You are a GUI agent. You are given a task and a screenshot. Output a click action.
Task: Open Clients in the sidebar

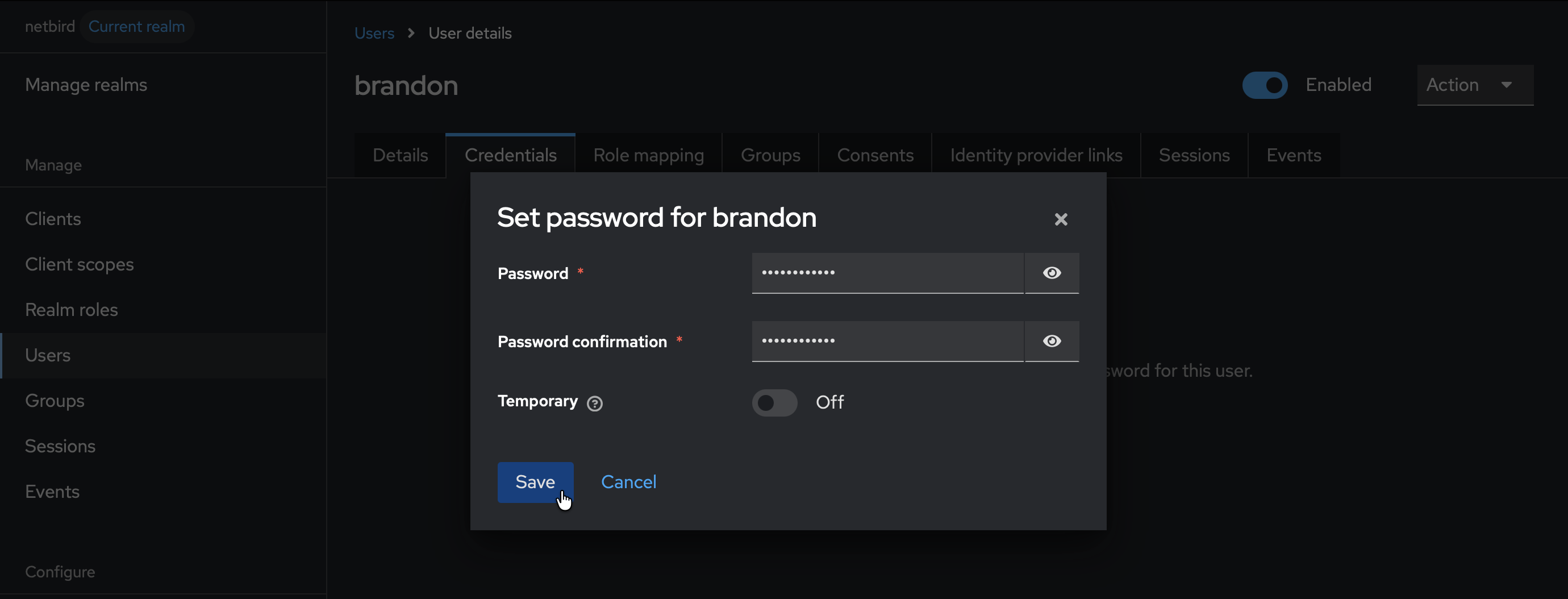pyautogui.click(x=53, y=219)
